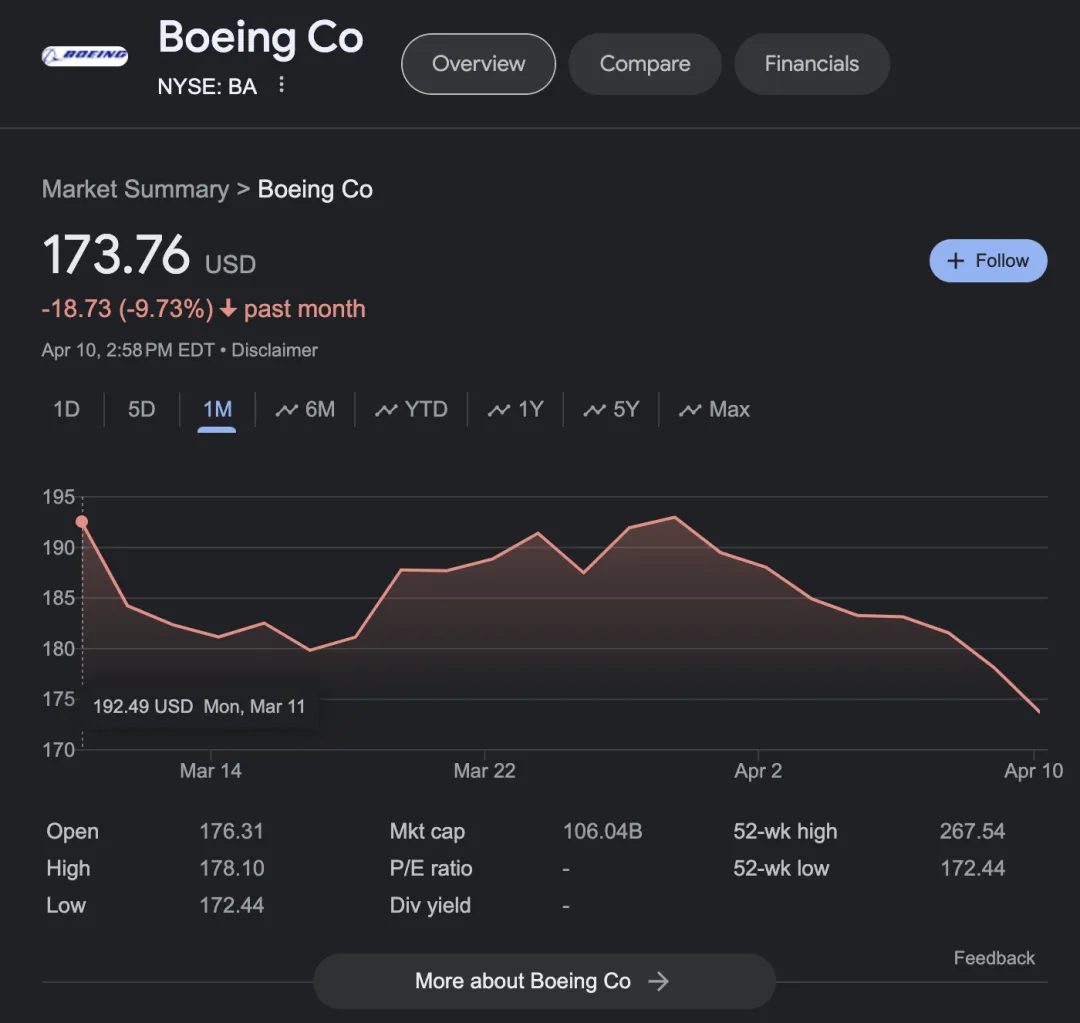The width and height of the screenshot is (1080, 1023).
Task: Open the Disclaimer link
Action: [x=275, y=350]
